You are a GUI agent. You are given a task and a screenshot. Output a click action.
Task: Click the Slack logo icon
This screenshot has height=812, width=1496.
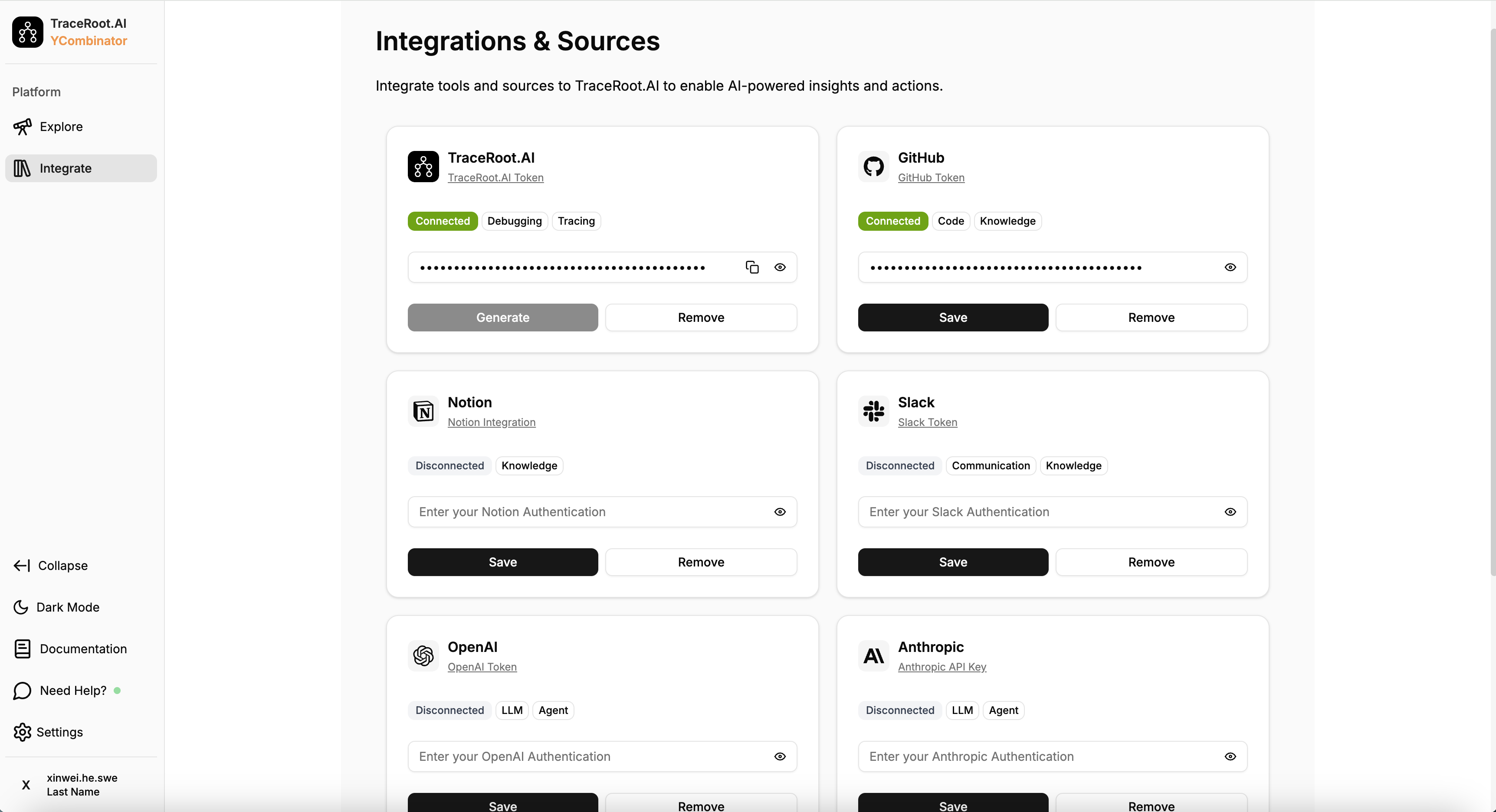(x=873, y=412)
